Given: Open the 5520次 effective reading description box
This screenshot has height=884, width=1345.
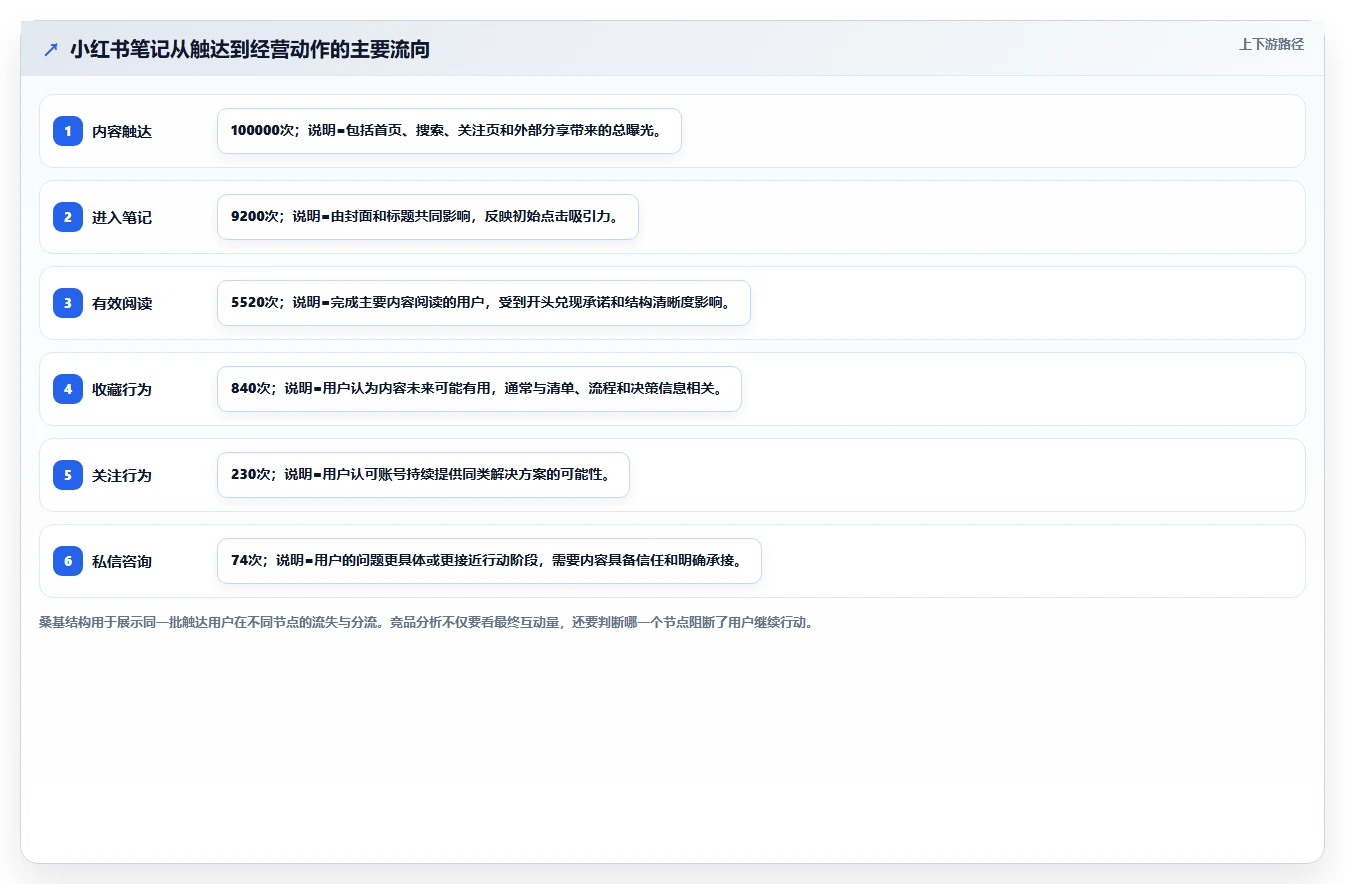Looking at the screenshot, I should [484, 303].
